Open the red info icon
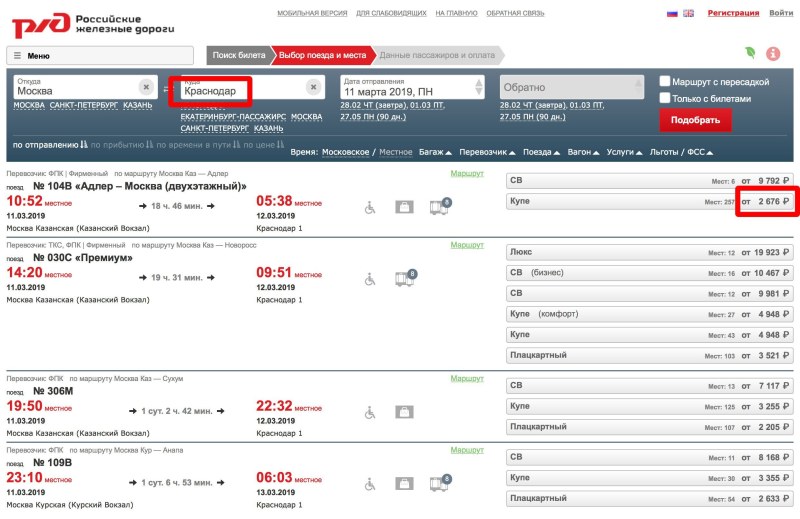The width and height of the screenshot is (800, 519). (x=773, y=53)
